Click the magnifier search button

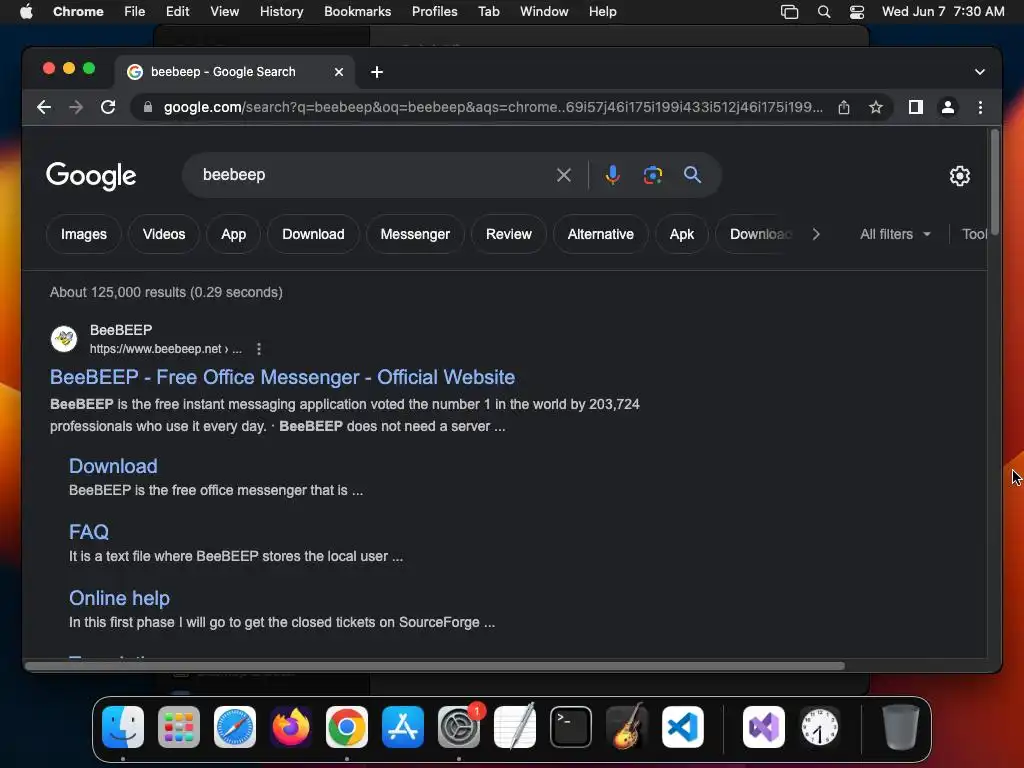point(692,175)
